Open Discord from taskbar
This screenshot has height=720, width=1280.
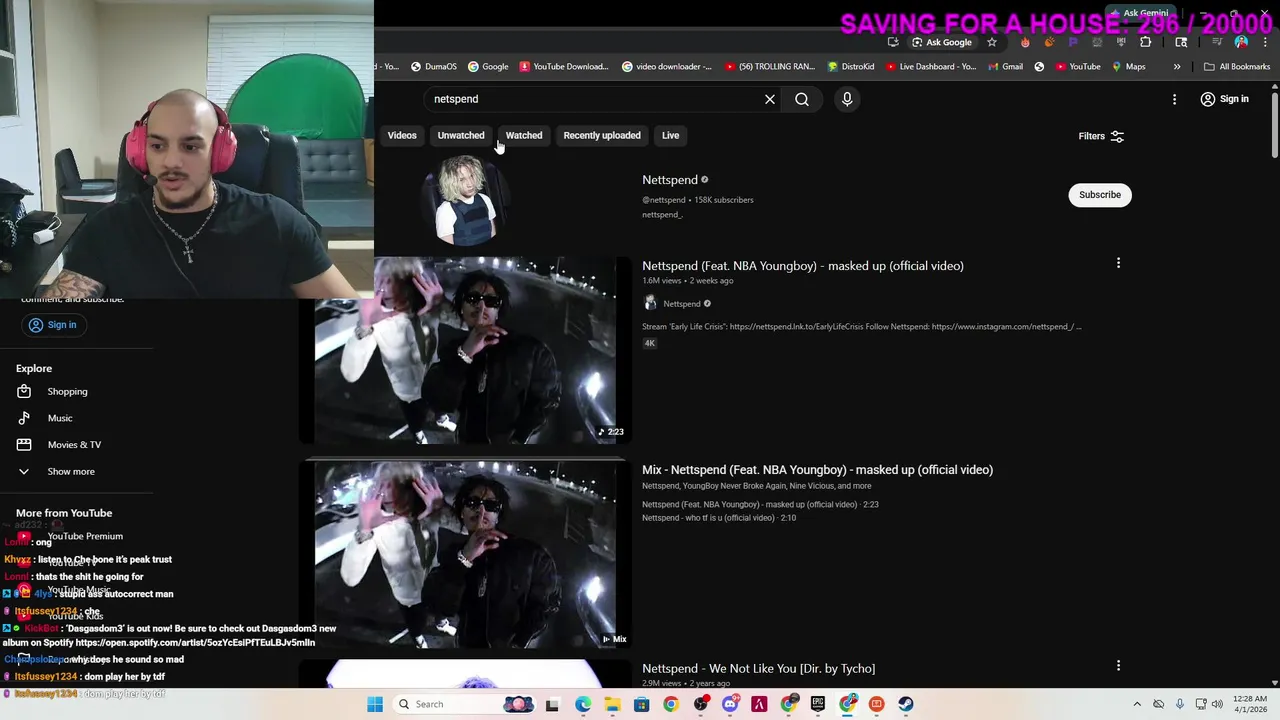730,704
